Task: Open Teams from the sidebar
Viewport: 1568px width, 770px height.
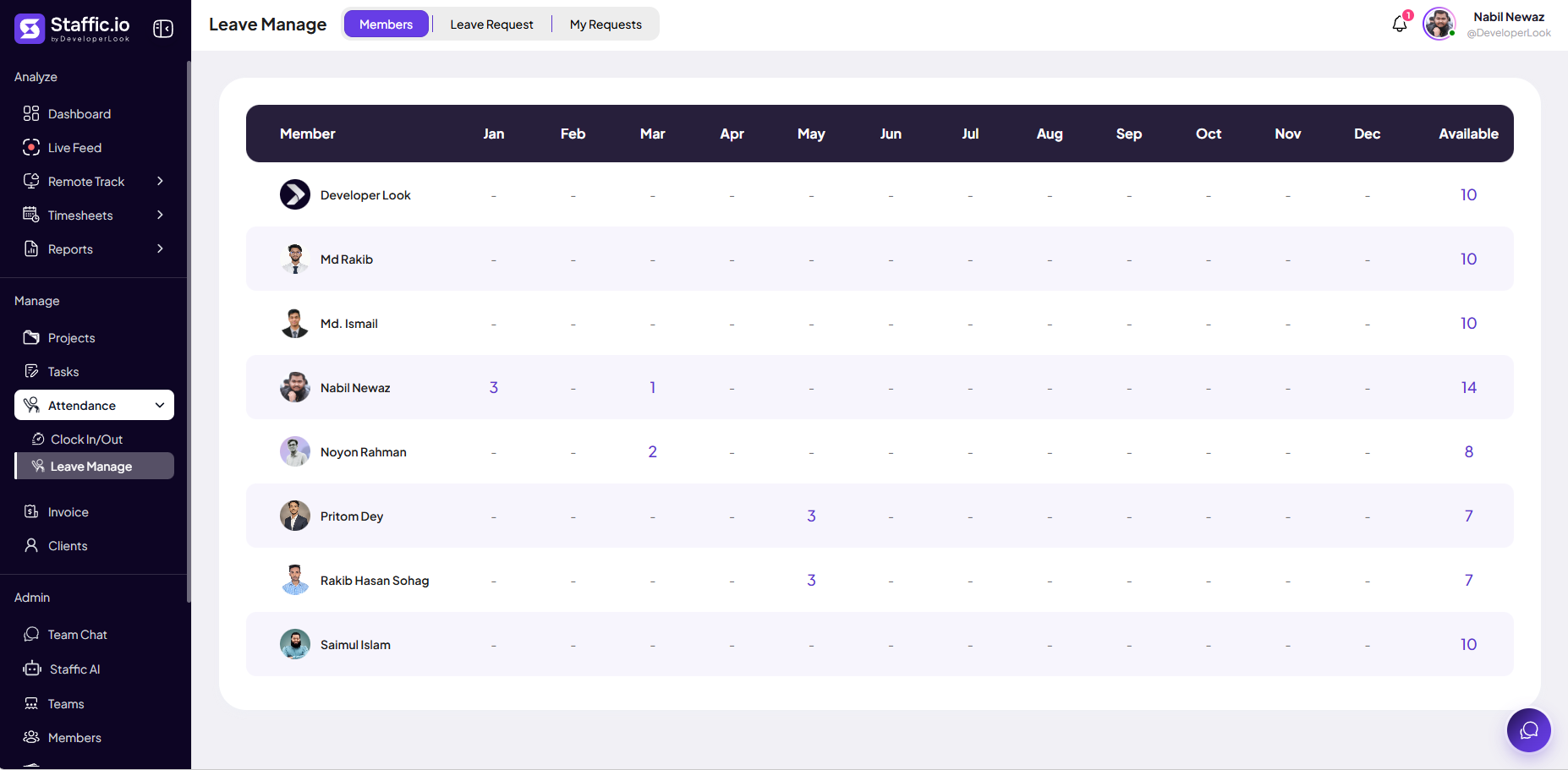Action: [66, 703]
